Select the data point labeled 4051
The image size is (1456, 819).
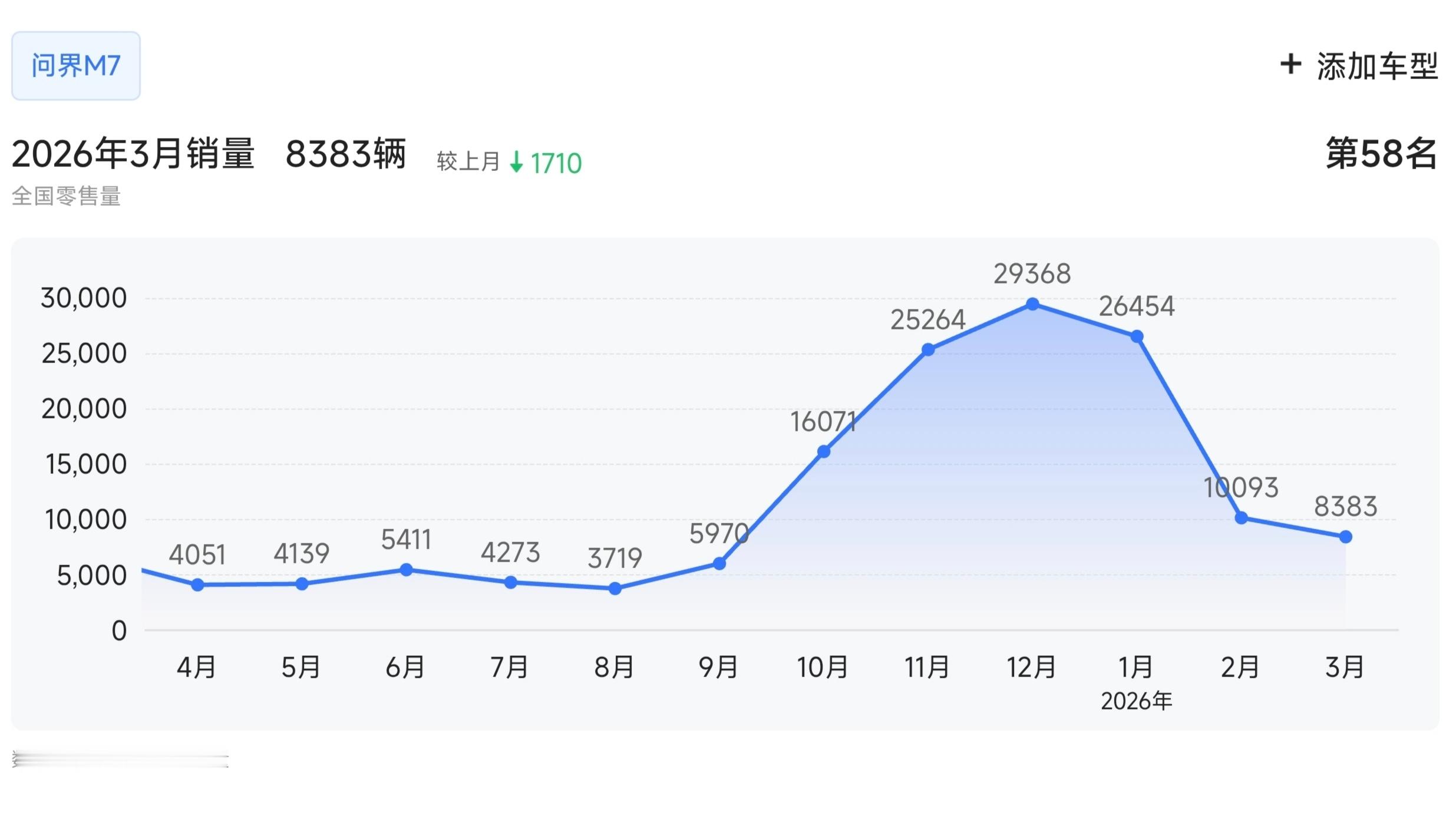pyautogui.click(x=198, y=584)
